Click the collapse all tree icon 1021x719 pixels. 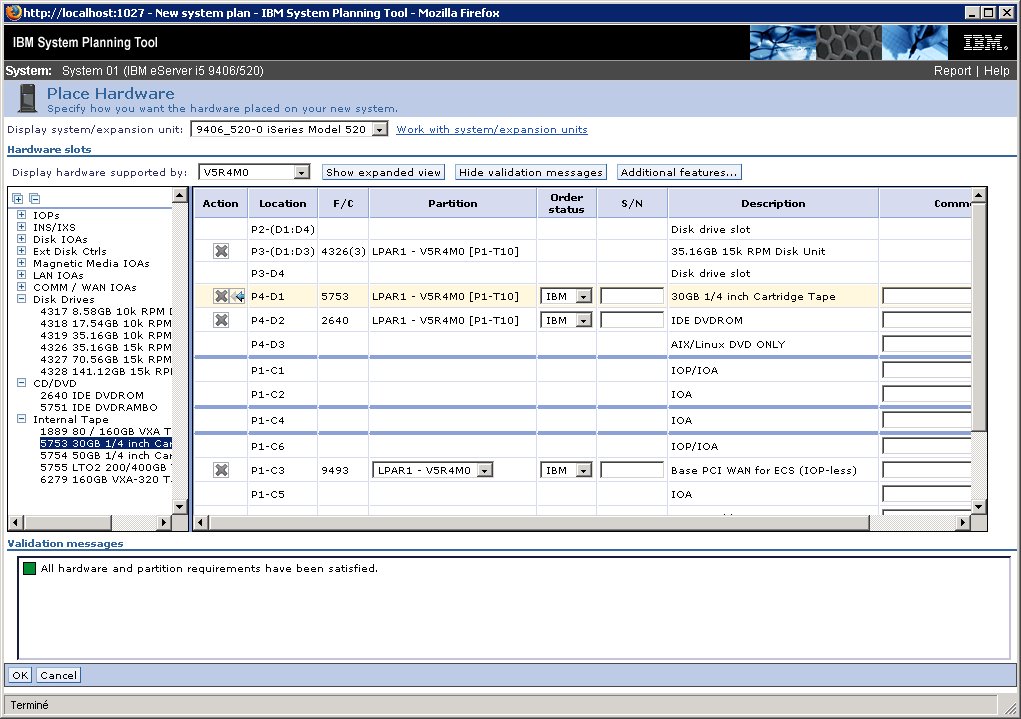tap(35, 199)
